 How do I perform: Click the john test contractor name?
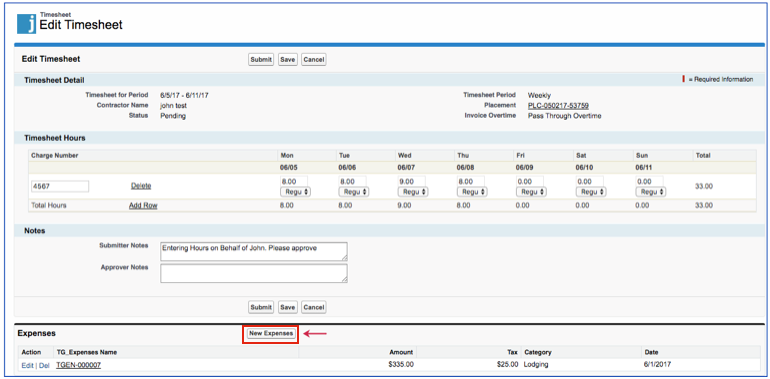(173, 106)
